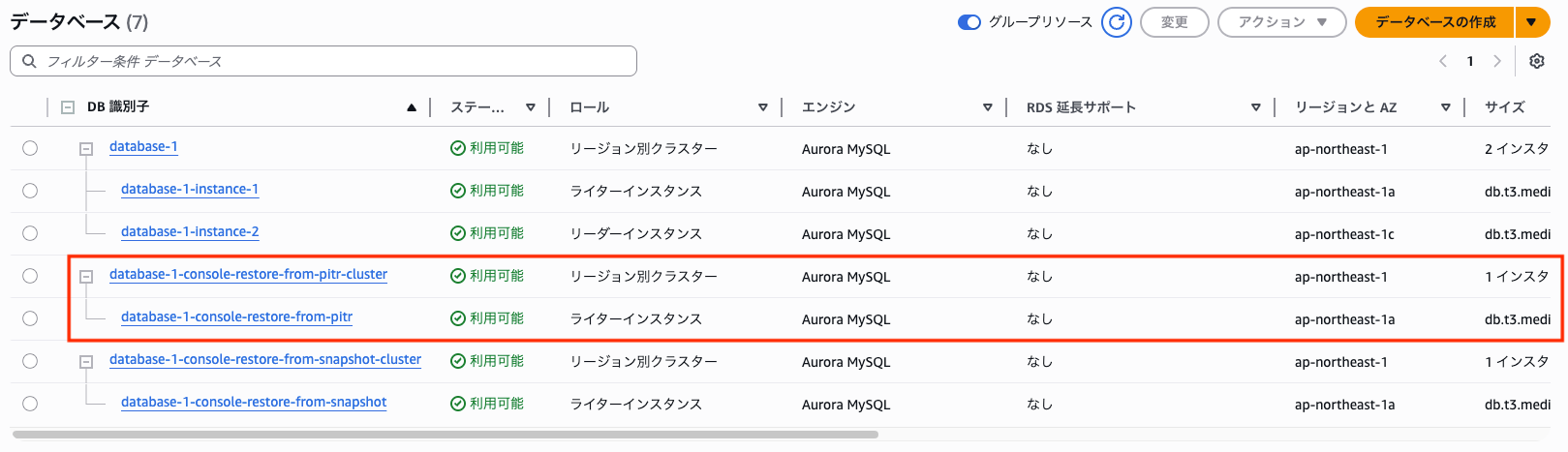This screenshot has width=1568, height=452.
Task: Open the データベースの作成 split-button arrow
Action: [x=1530, y=22]
